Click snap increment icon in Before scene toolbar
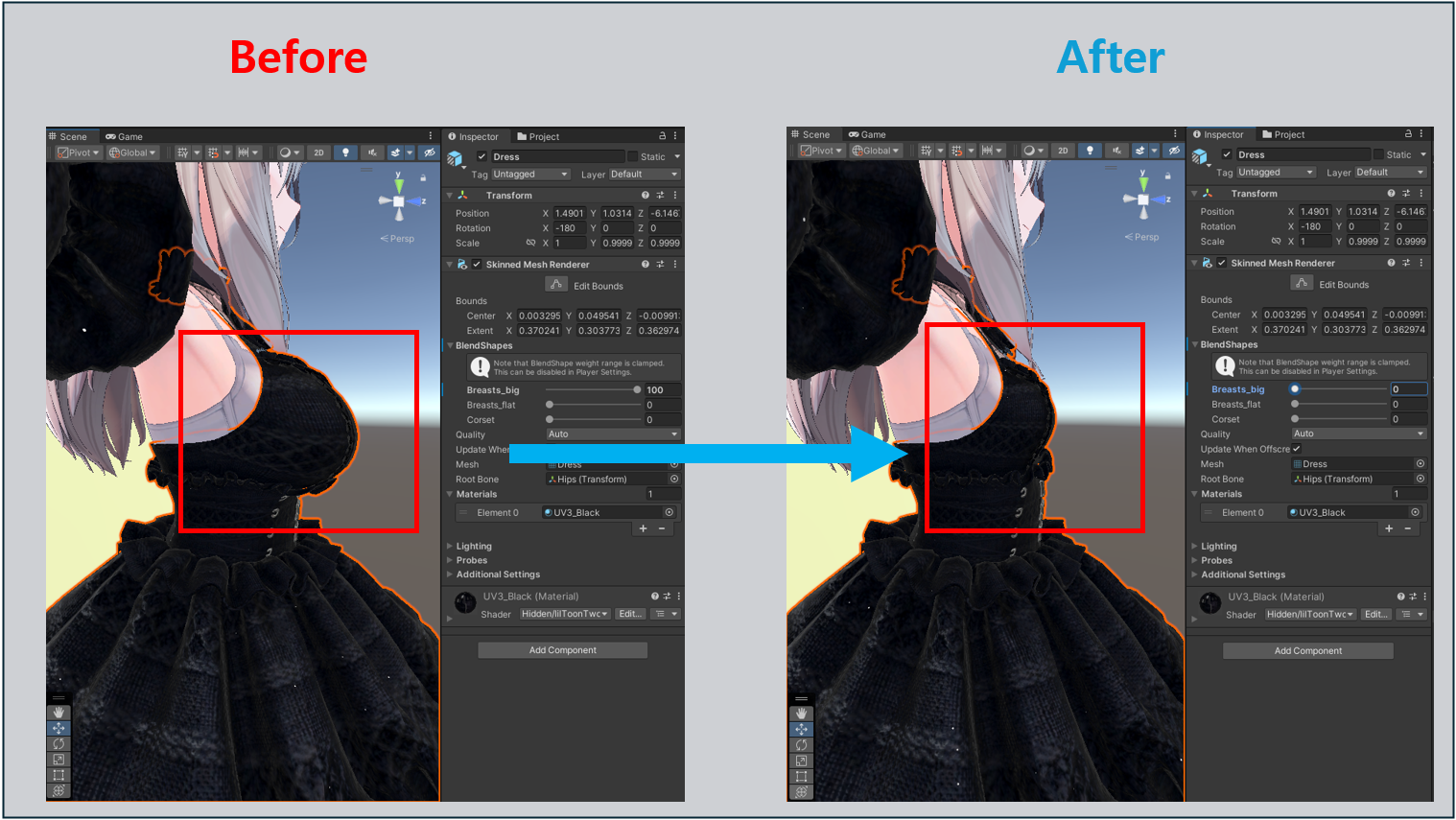 point(244,152)
